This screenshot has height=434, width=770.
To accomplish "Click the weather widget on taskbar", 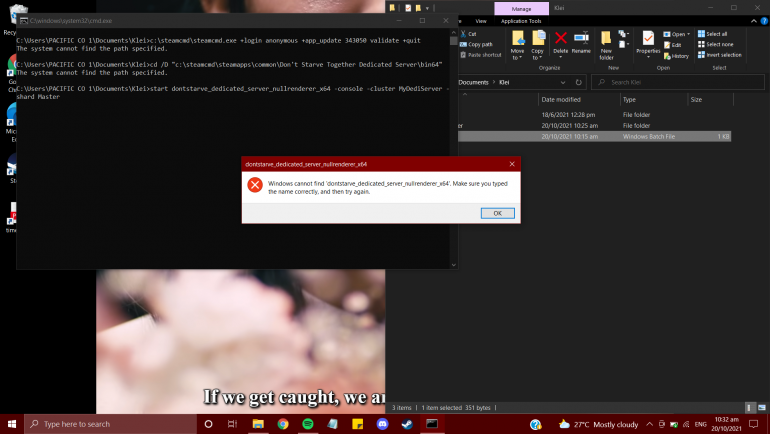I will pyautogui.click(x=598, y=424).
